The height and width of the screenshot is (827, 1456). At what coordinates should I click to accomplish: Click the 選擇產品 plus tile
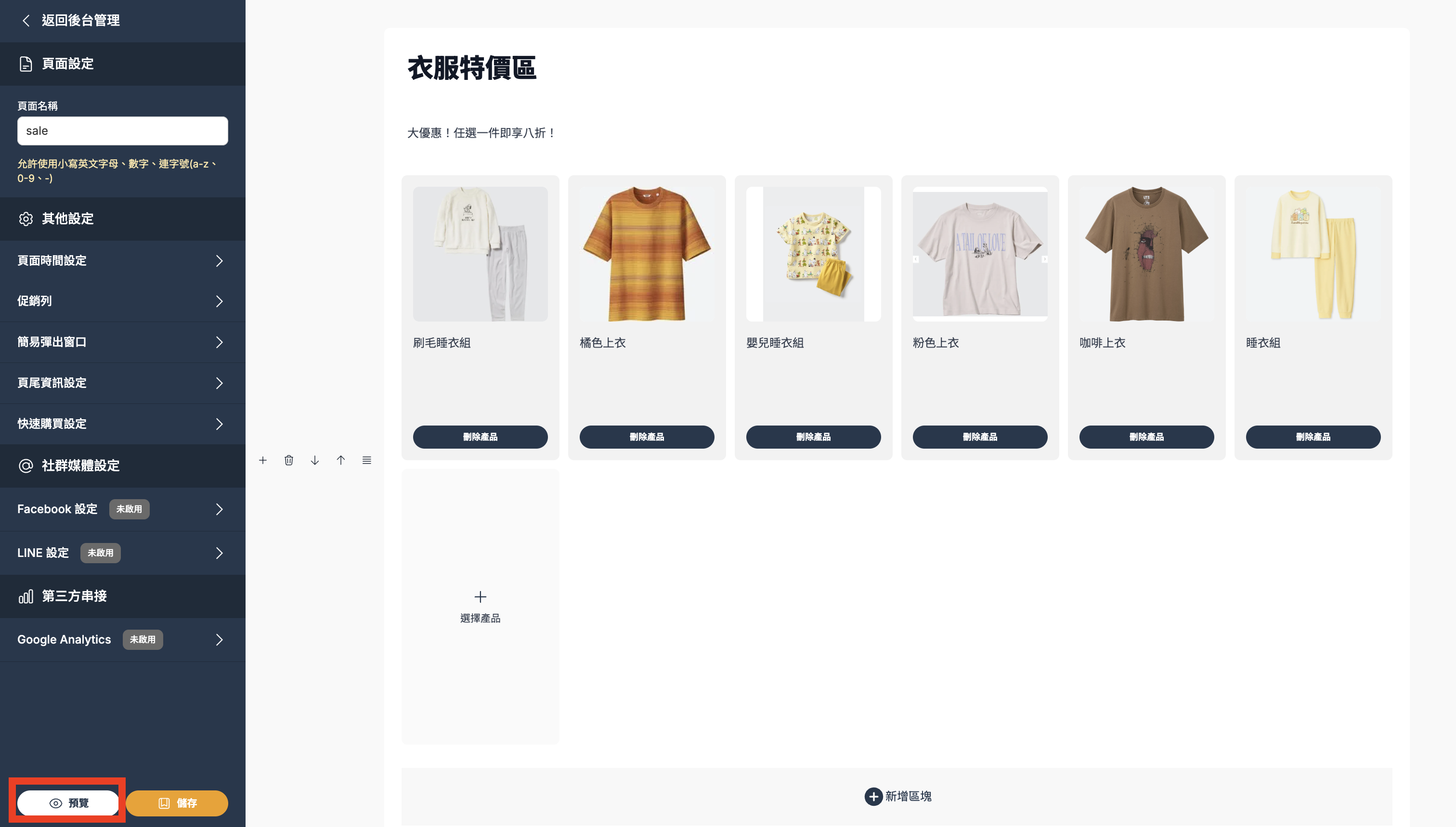click(480, 607)
